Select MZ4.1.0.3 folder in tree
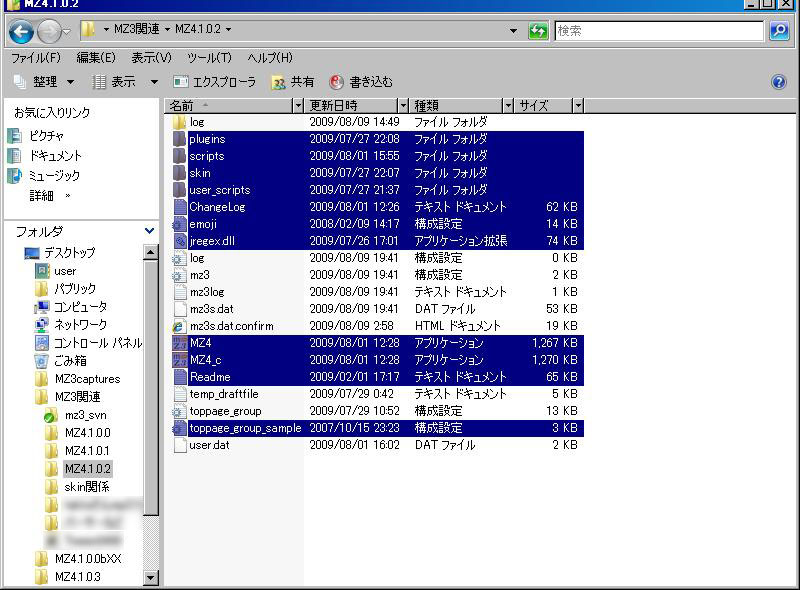 (x=78, y=577)
